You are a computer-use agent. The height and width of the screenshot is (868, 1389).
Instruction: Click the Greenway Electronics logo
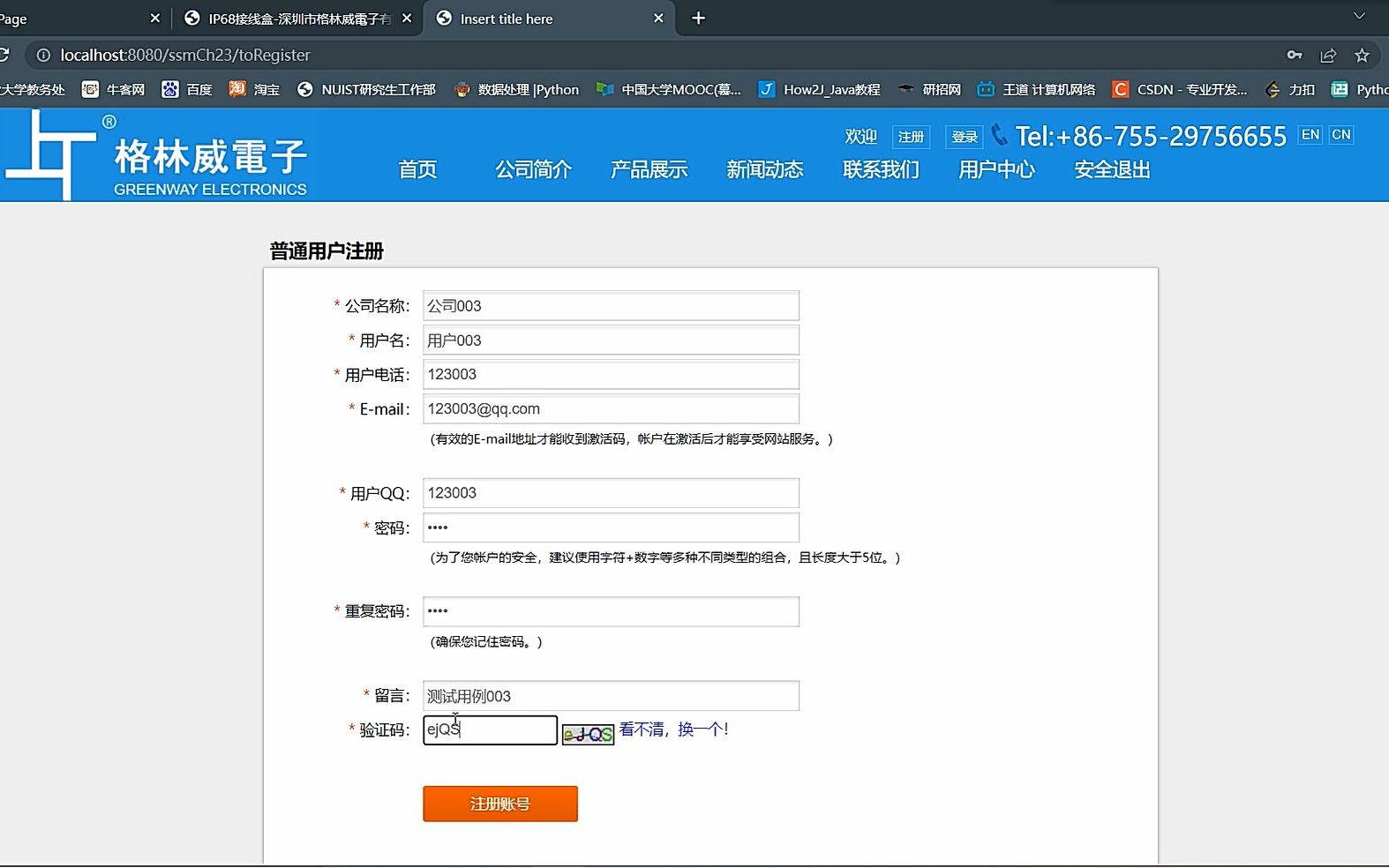(x=157, y=155)
